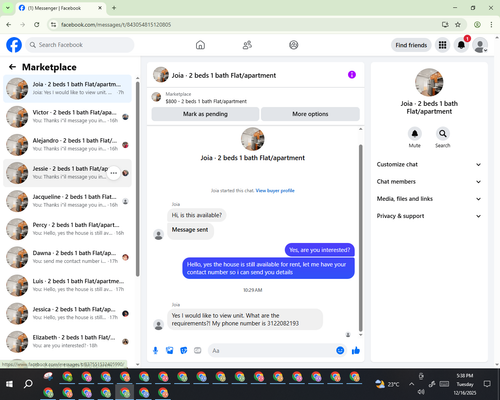500x400 pixels.
Task: Open Chrome's three-dot menu
Action: point(491,25)
